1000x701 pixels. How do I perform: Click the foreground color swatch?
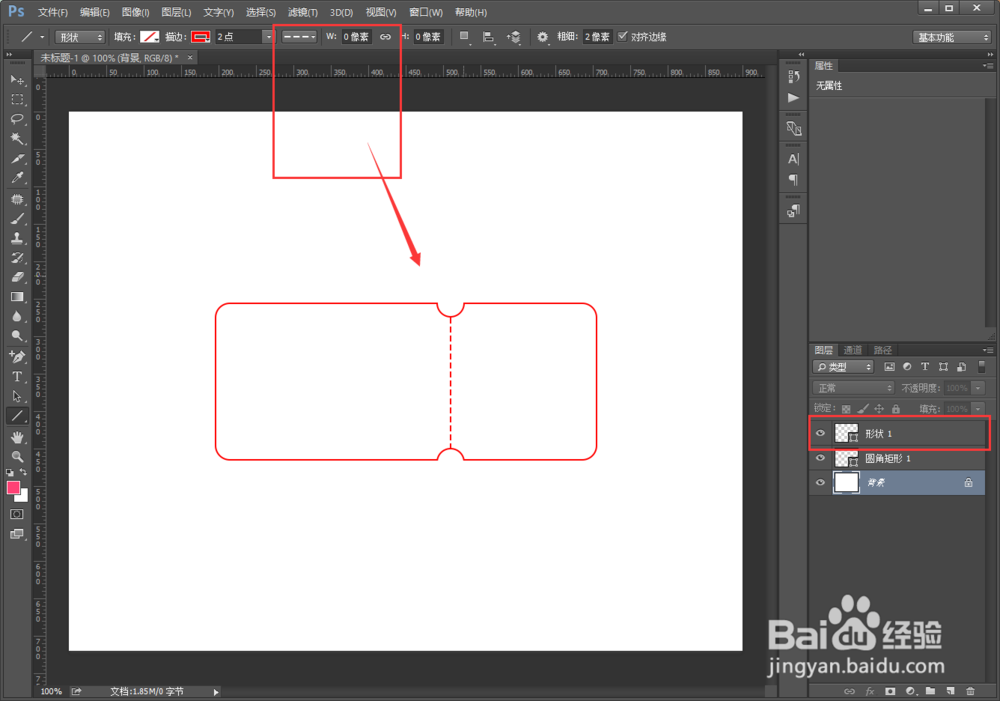pyautogui.click(x=13, y=488)
